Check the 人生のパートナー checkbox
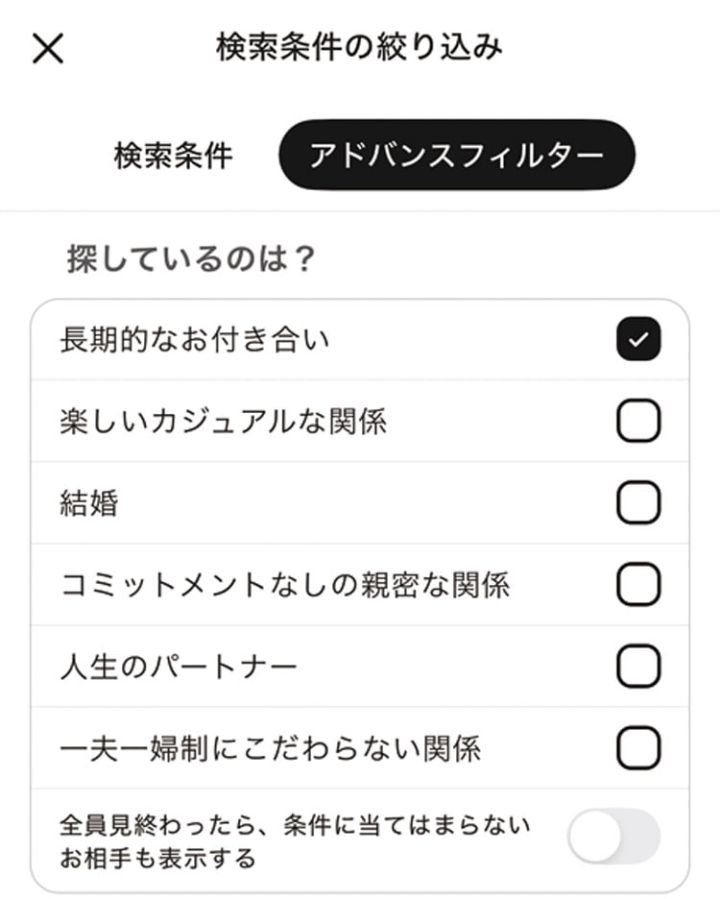The width and height of the screenshot is (720, 899). click(638, 667)
